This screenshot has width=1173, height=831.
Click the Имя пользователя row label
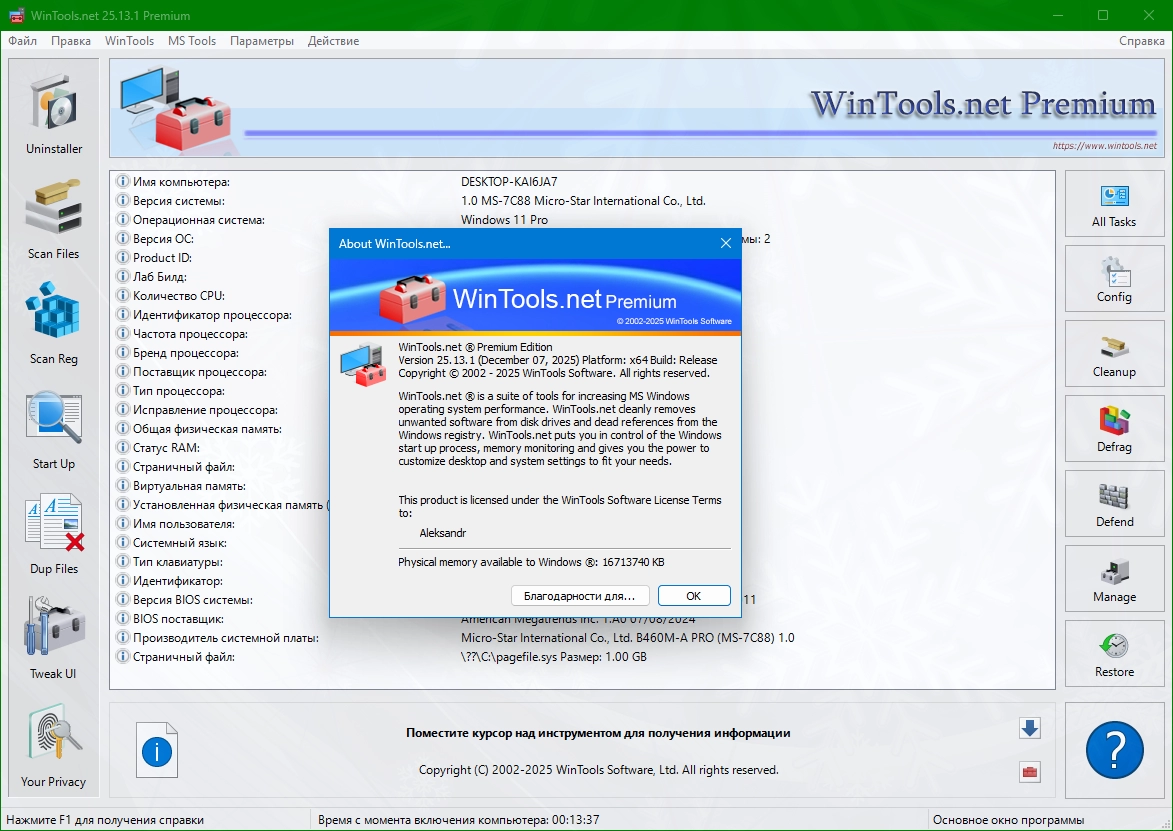click(x=184, y=524)
